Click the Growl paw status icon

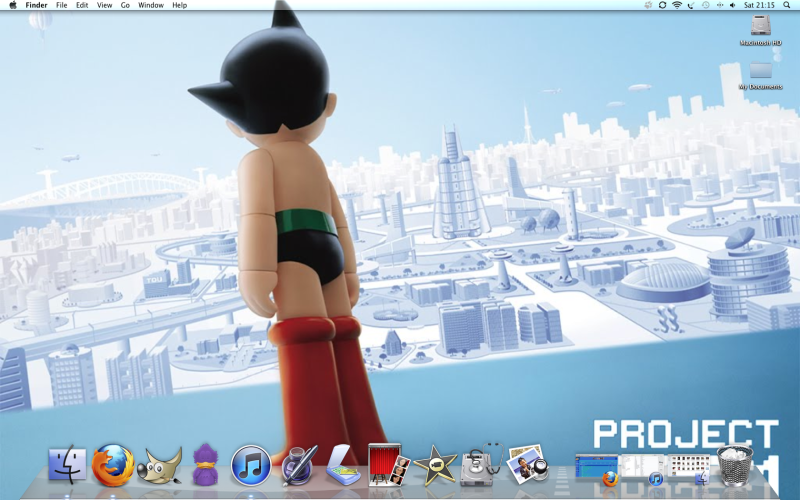[x=648, y=5]
